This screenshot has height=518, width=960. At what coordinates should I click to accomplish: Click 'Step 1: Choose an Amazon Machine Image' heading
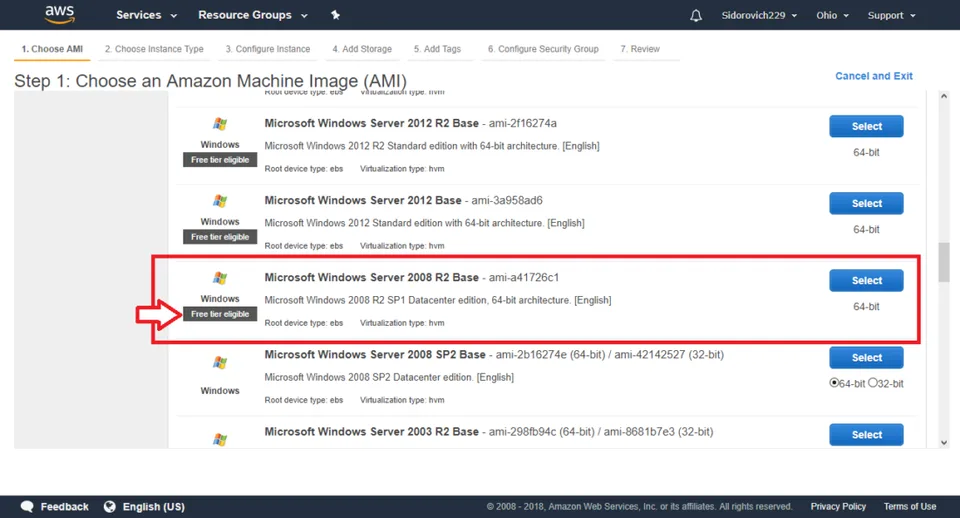click(x=210, y=81)
